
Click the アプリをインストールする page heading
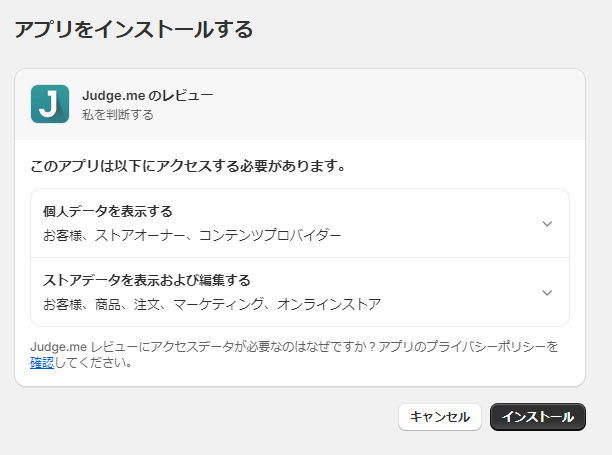133,29
